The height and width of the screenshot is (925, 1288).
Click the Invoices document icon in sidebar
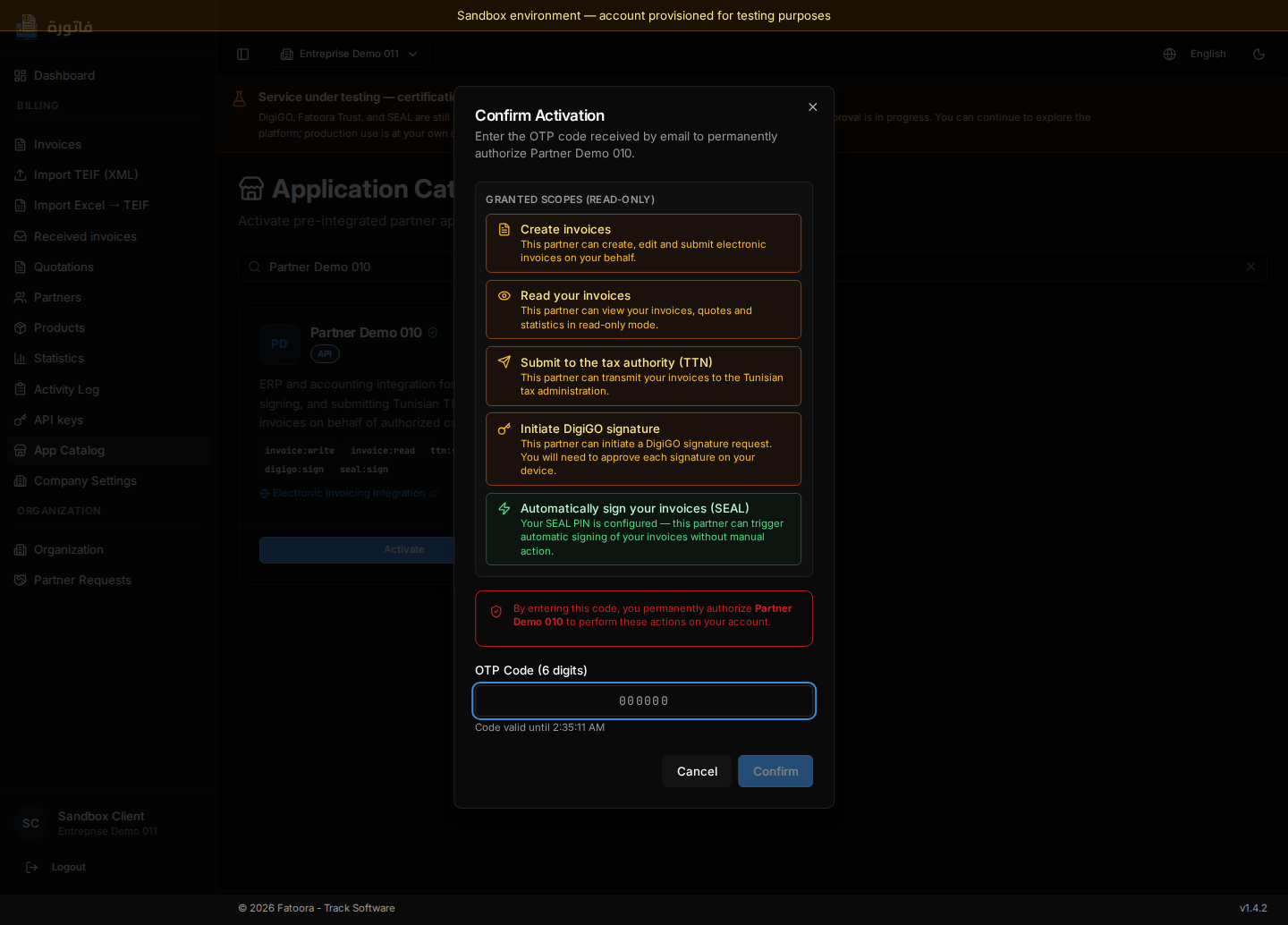click(21, 144)
